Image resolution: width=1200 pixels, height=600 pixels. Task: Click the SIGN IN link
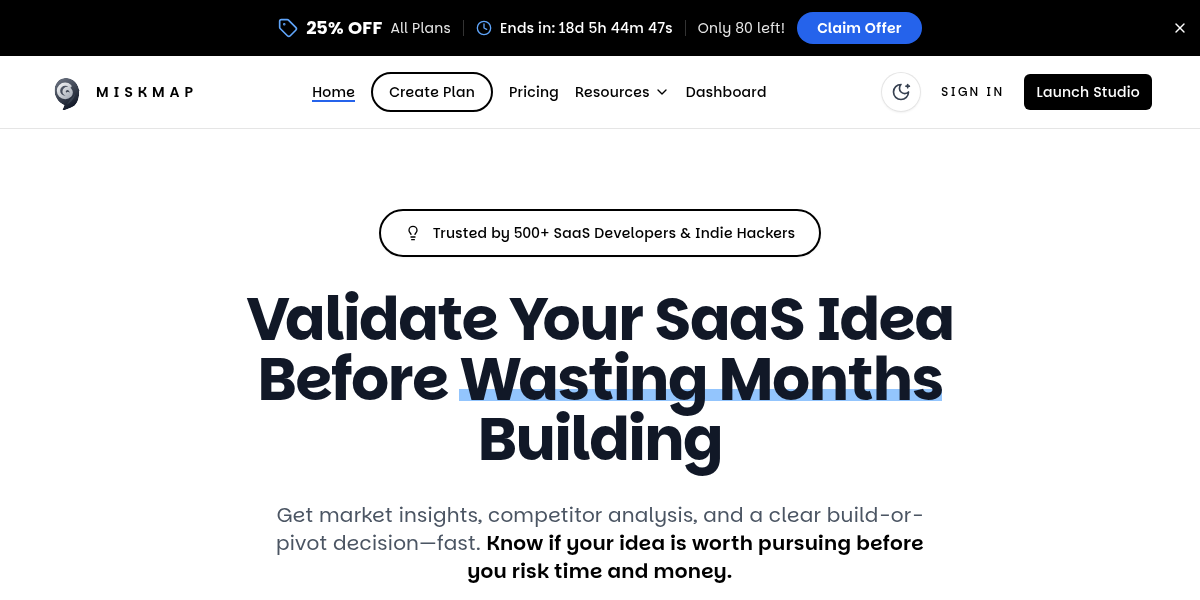(x=972, y=92)
